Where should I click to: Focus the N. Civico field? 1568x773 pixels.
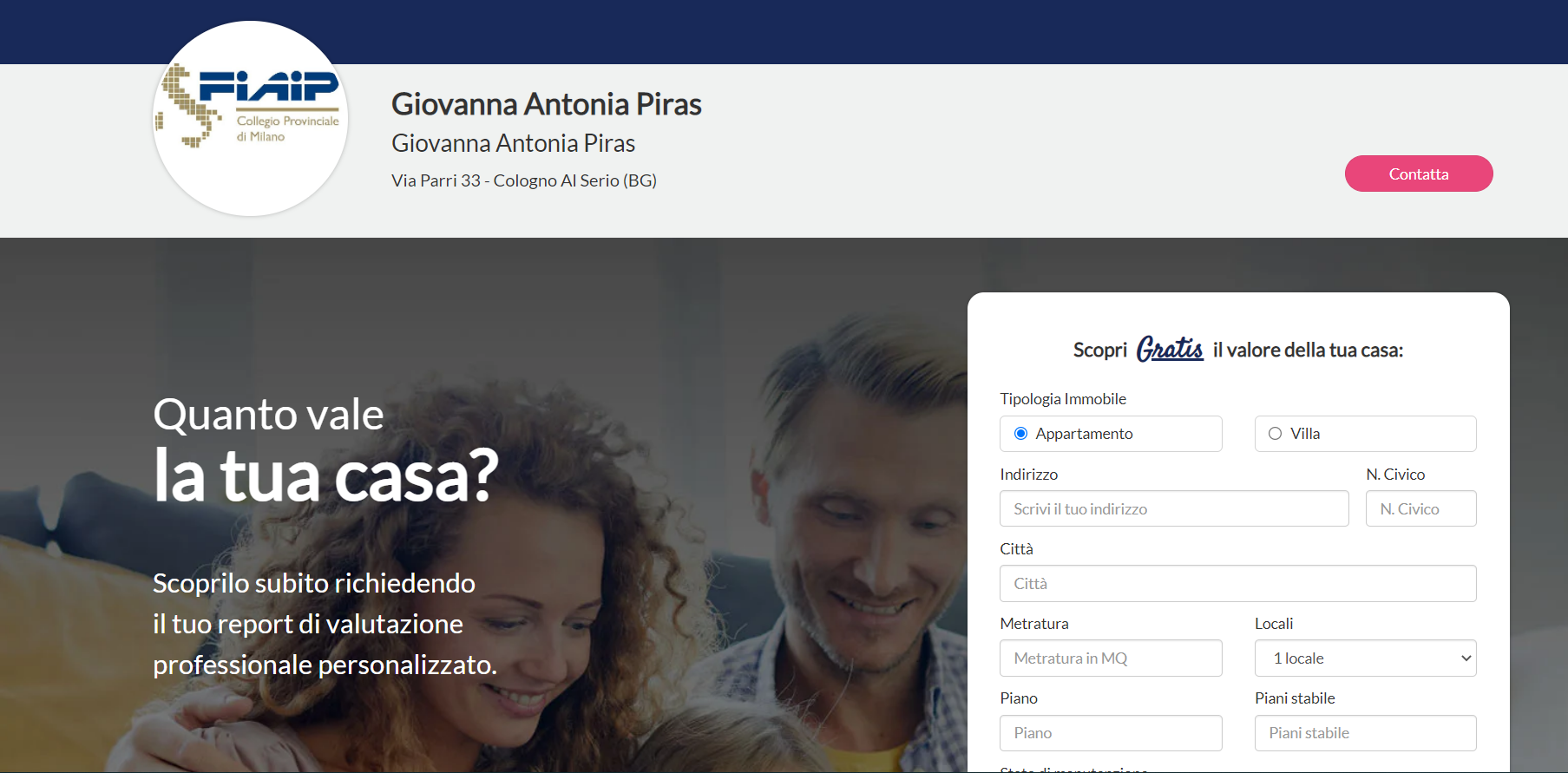pos(1420,508)
